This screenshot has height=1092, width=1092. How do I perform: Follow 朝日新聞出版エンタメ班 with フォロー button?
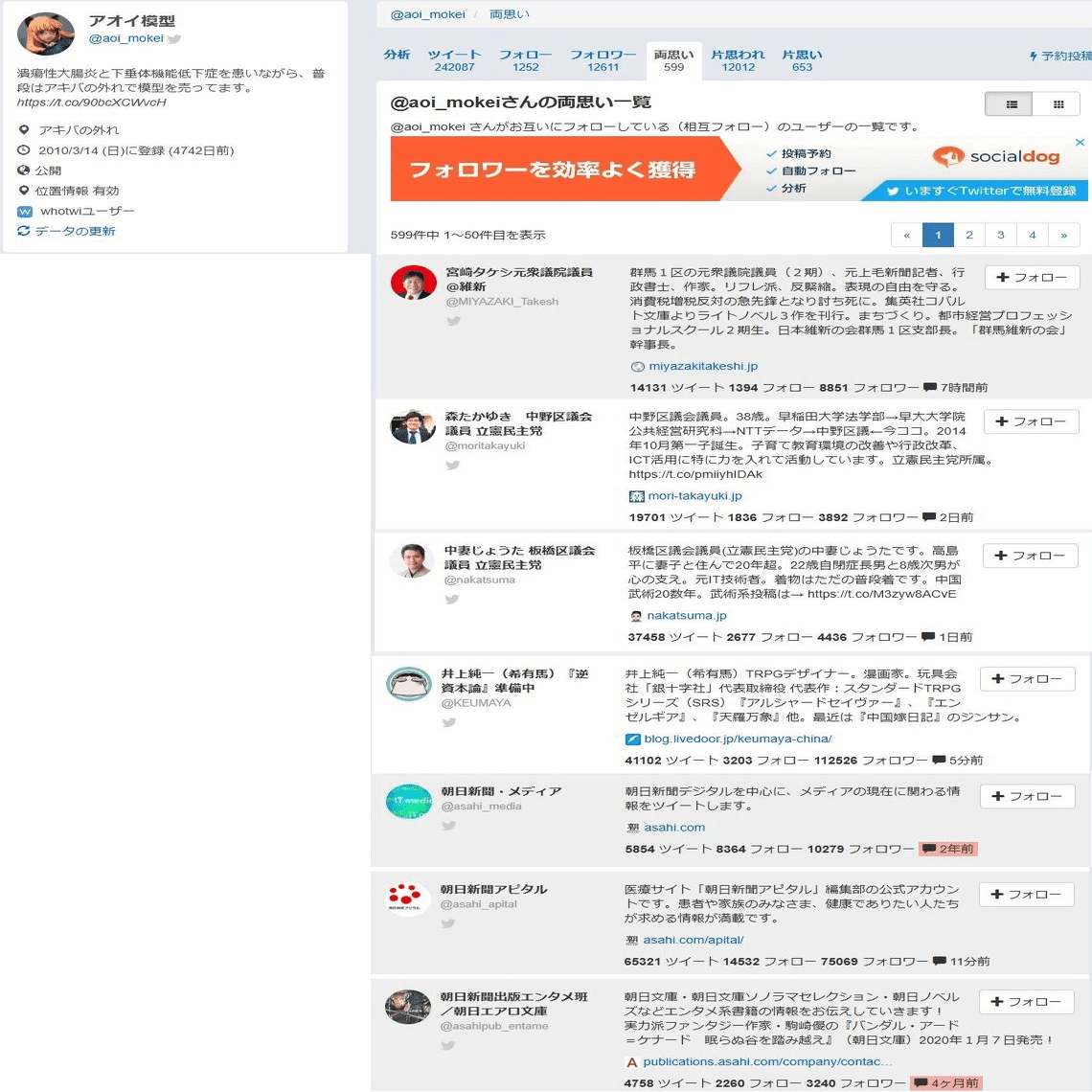(x=1026, y=1001)
